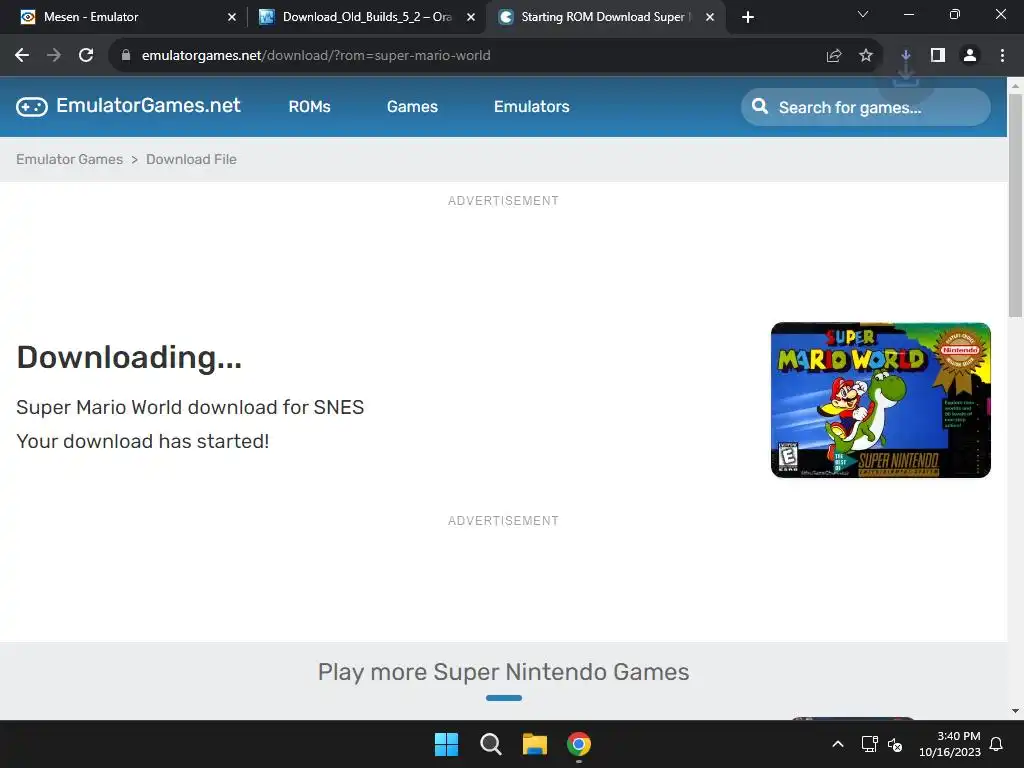Click Play more Super Nintendo Games heading
Image resolution: width=1024 pixels, height=768 pixels.
(x=504, y=672)
